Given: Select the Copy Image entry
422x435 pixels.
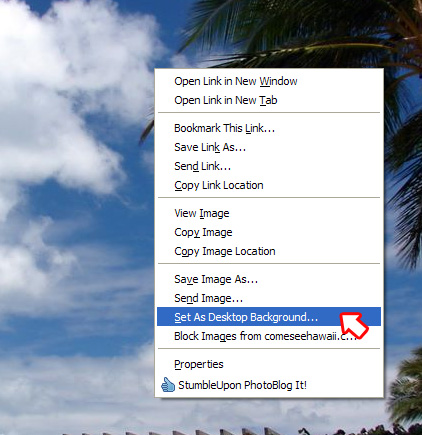Looking at the screenshot, I should 269,232.
